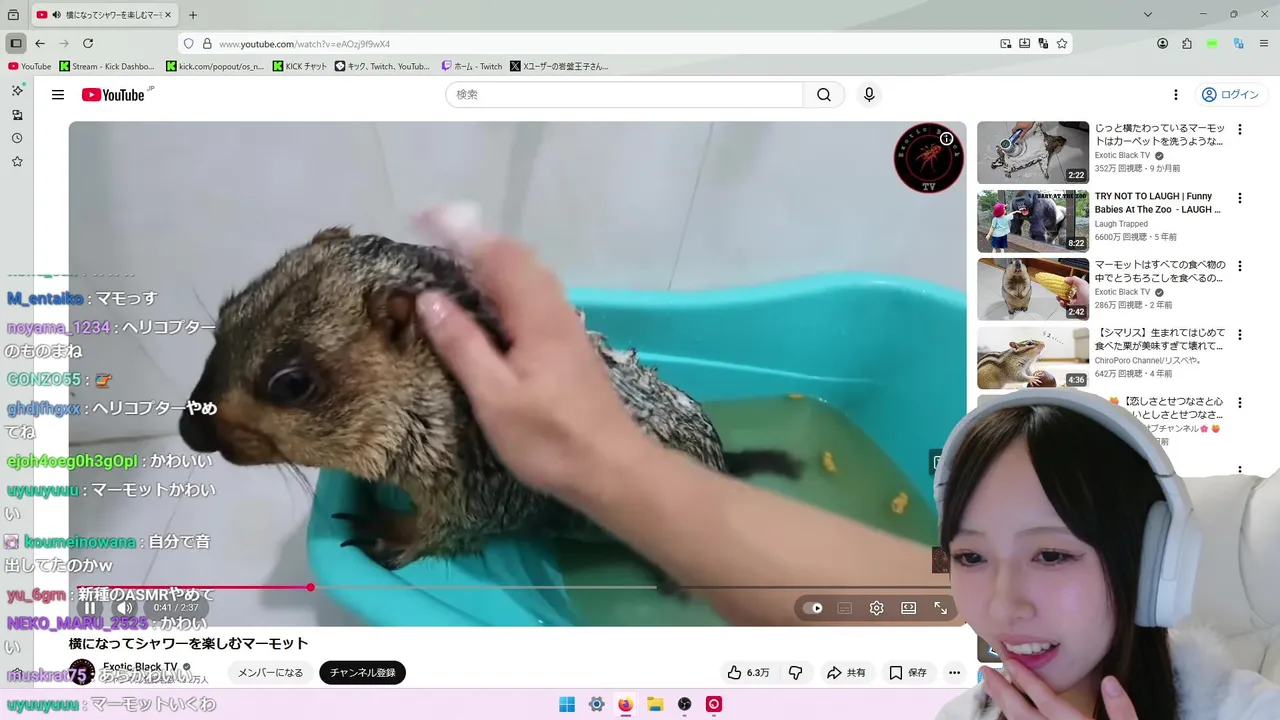Image resolution: width=1280 pixels, height=720 pixels.
Task: Open OBS Studio from the taskbar
Action: [x=685, y=704]
